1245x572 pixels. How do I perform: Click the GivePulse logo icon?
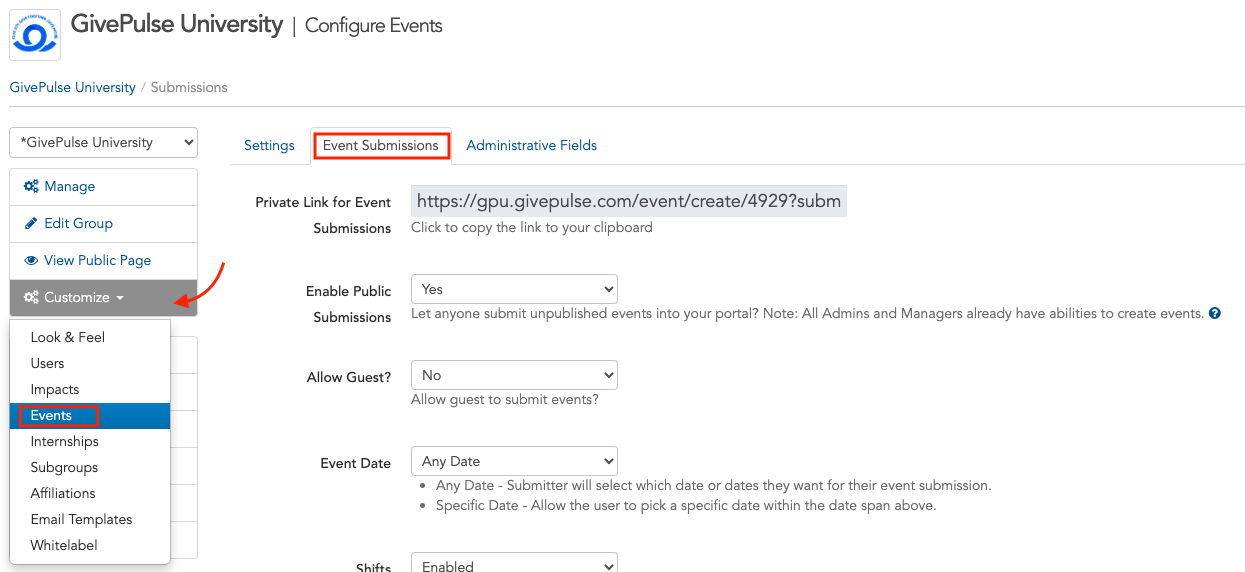[x=35, y=35]
